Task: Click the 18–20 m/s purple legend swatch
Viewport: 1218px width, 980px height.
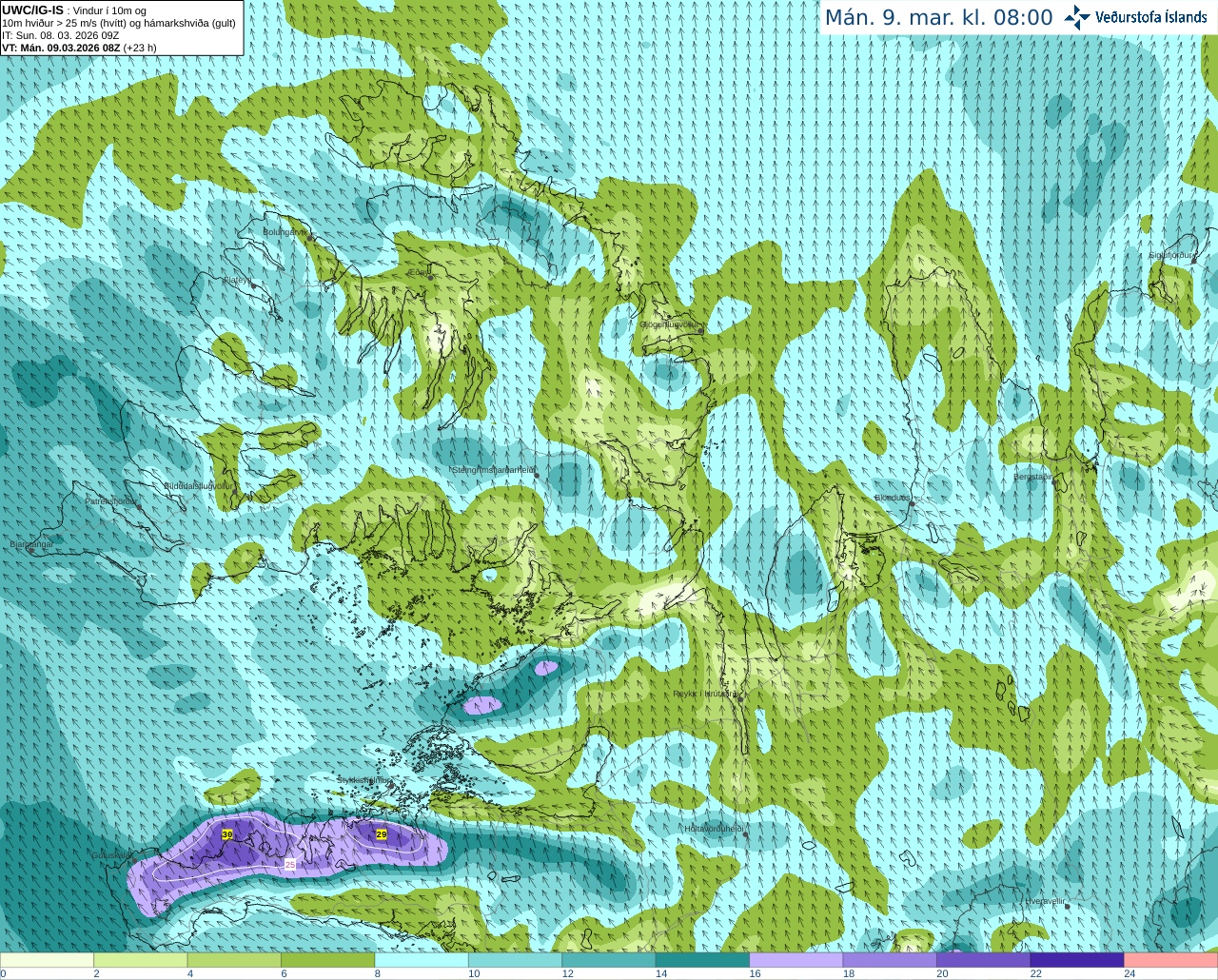Action: coord(890,960)
